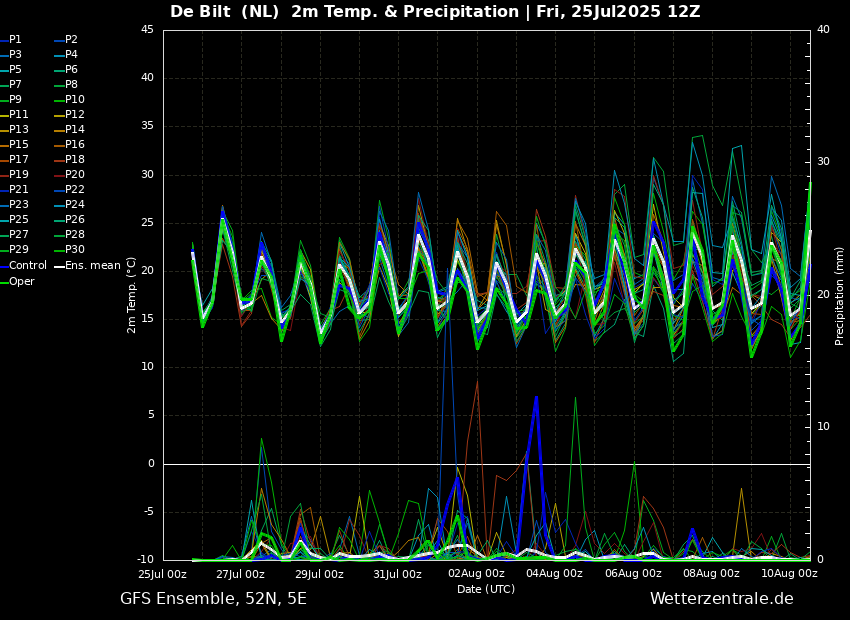Screen dimensions: 850x620
Task: Select the P1 legend entry
Action: pos(15,40)
